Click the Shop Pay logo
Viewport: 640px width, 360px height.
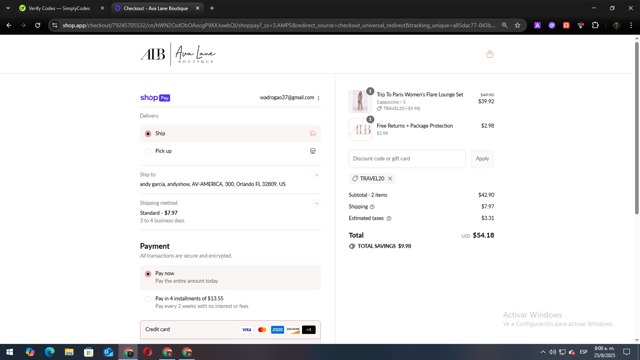pyautogui.click(x=155, y=98)
